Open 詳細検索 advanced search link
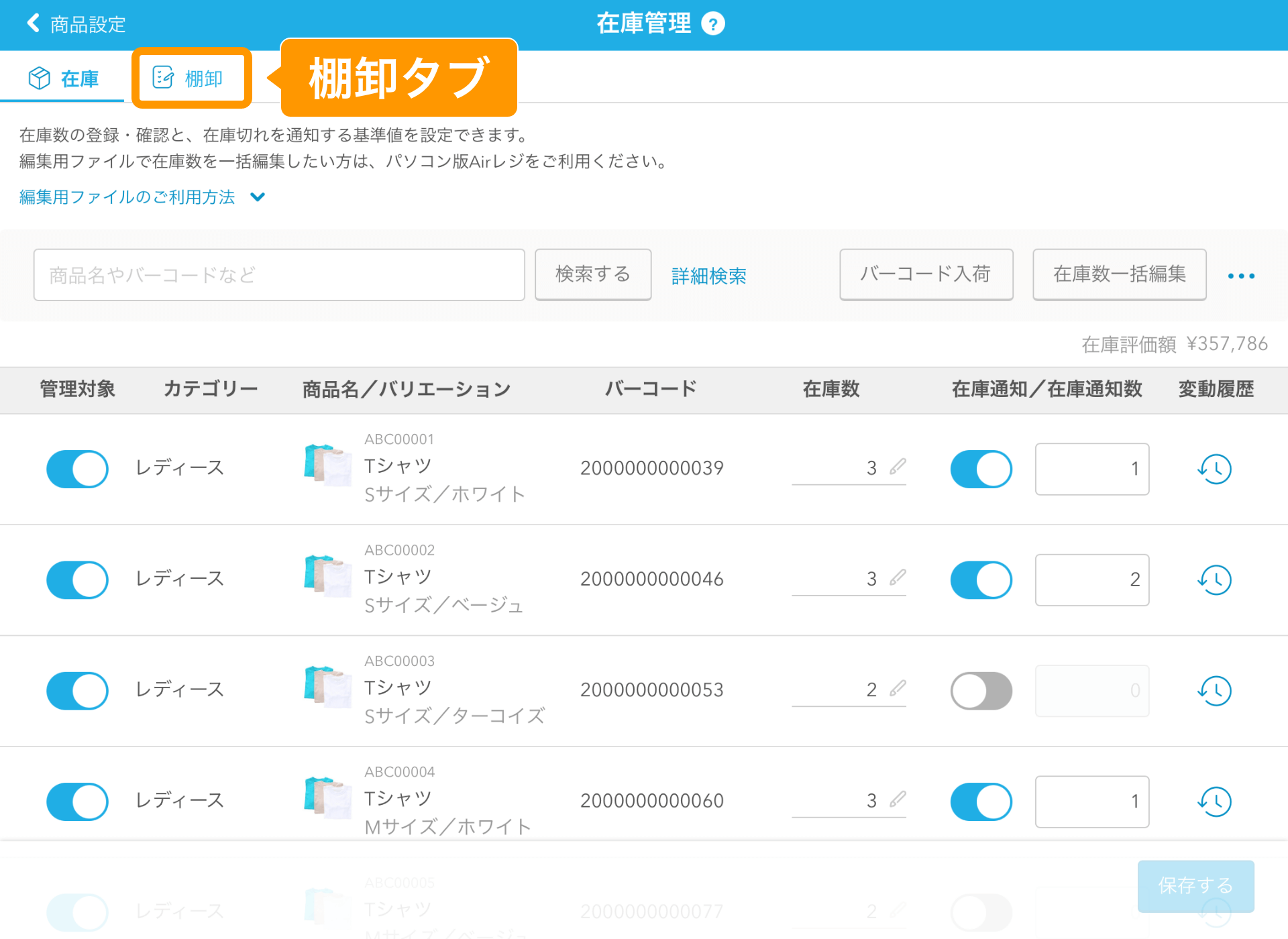This screenshot has width=1288, height=939. coord(708,276)
